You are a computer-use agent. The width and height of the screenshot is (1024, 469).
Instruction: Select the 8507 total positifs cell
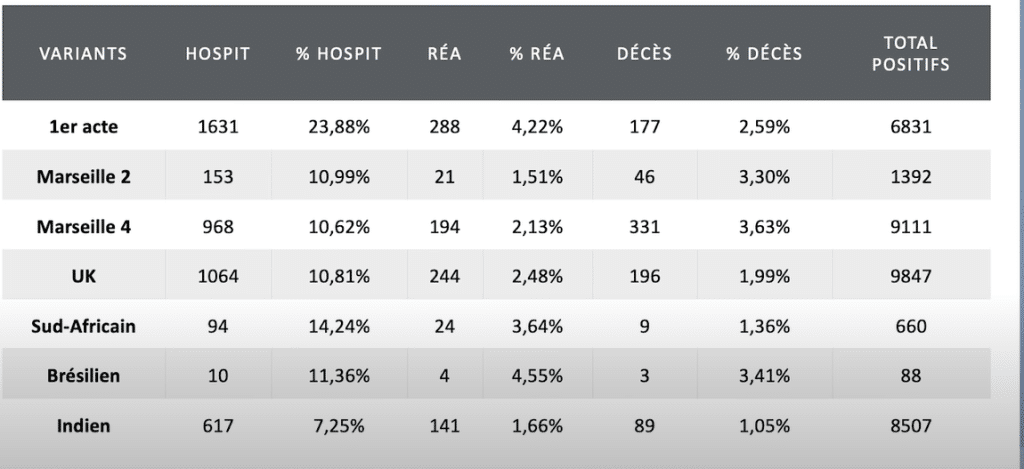910,426
